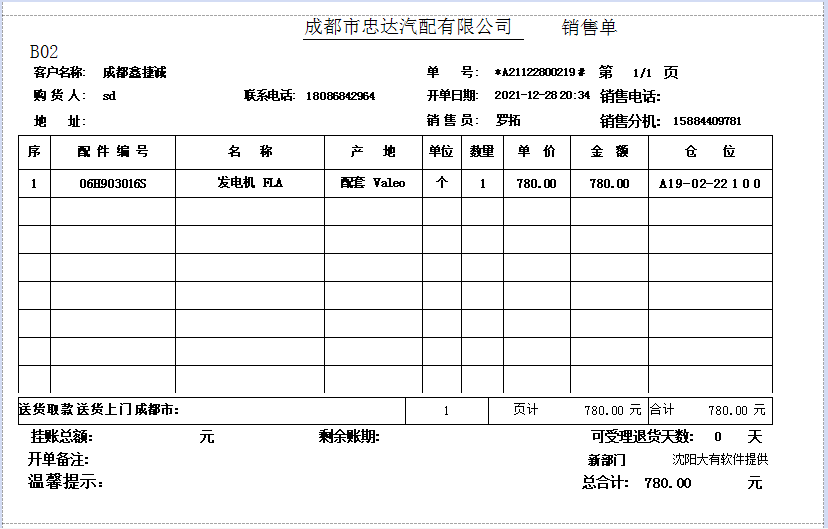Click the company title 成都市忠达汽配有限公司
Image resolution: width=828 pixels, height=529 pixels.
point(408,27)
